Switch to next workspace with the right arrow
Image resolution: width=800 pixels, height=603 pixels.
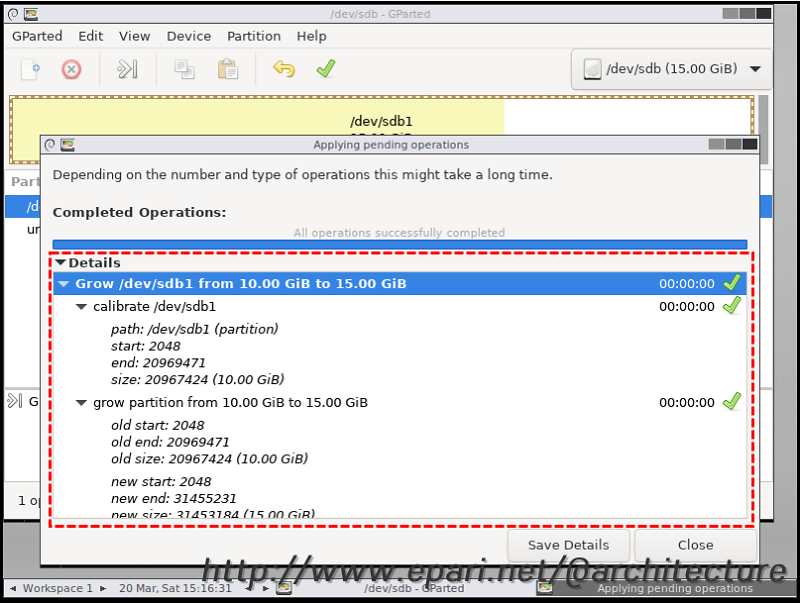tap(103, 588)
